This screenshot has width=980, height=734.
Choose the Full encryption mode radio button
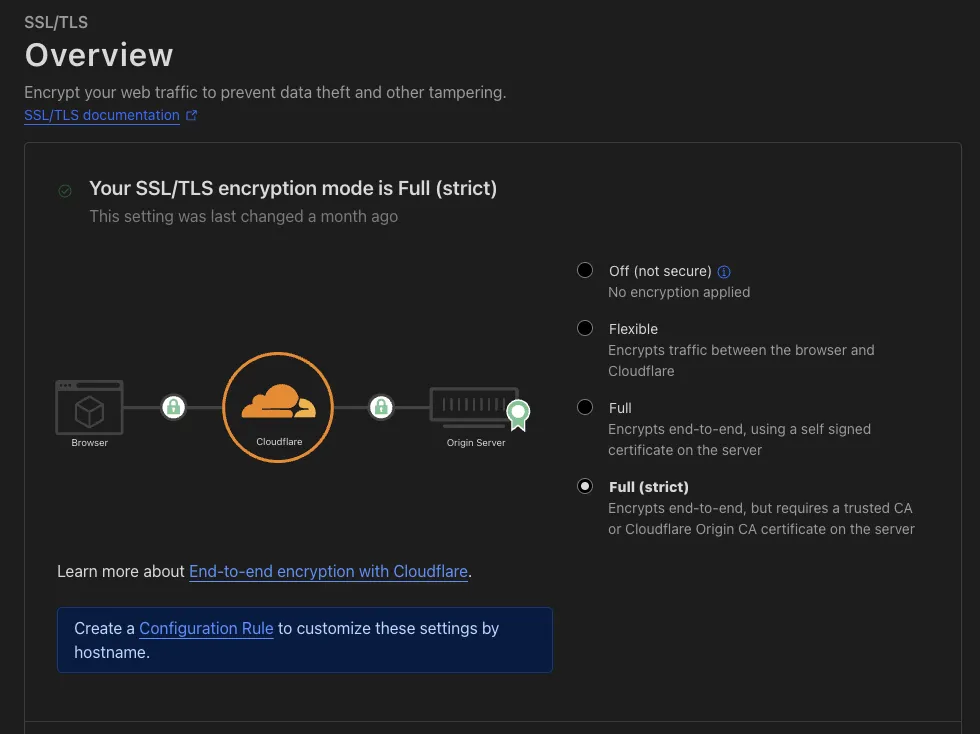585,407
